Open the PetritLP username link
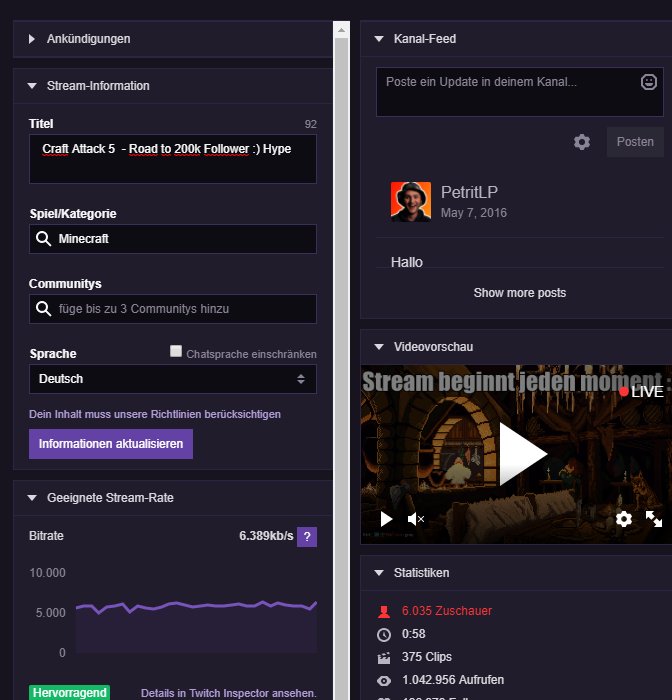This screenshot has width=672, height=700. [469, 192]
